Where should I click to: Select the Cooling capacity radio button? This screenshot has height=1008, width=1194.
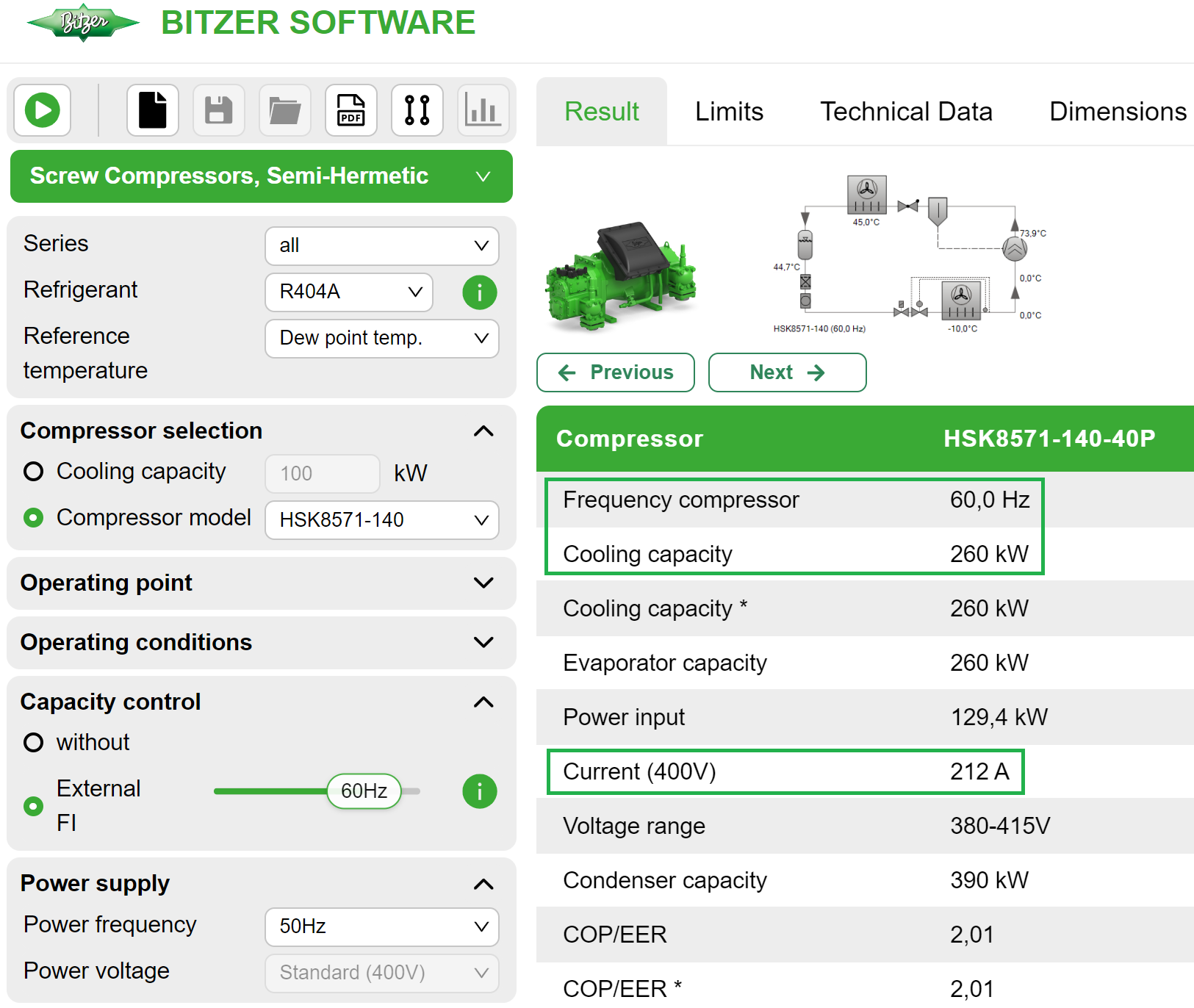click(33, 472)
